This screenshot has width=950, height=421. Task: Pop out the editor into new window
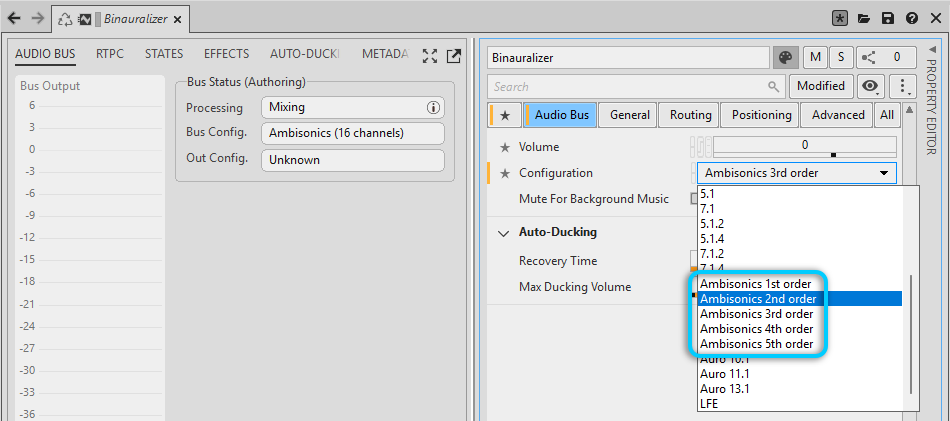pos(453,56)
